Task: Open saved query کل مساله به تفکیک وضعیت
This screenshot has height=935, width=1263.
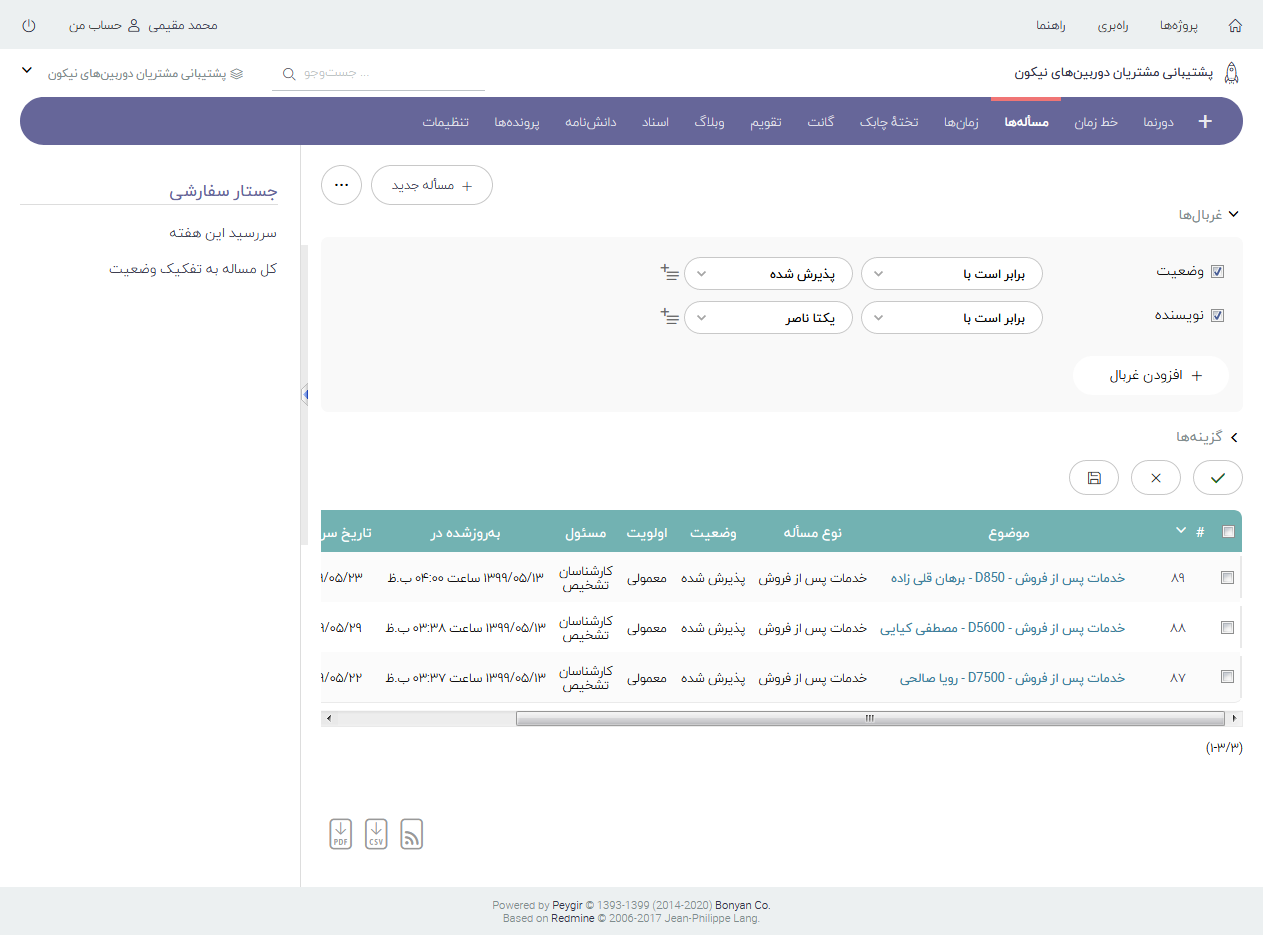Action: (x=193, y=268)
